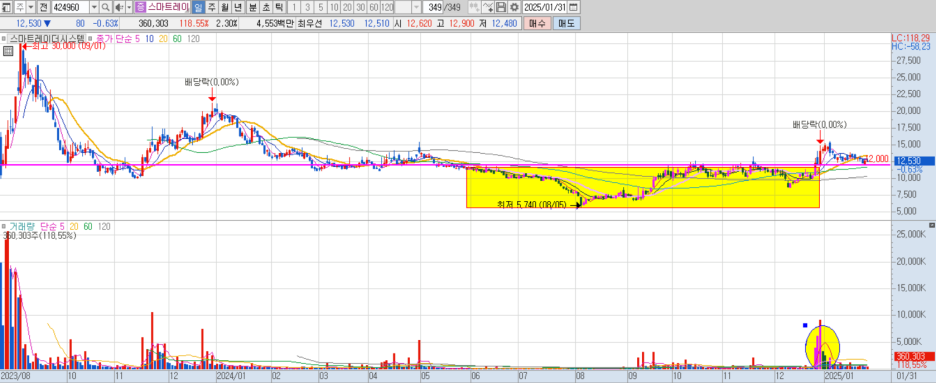Select the 120 interval button
The image size is (936, 383).
387,7
